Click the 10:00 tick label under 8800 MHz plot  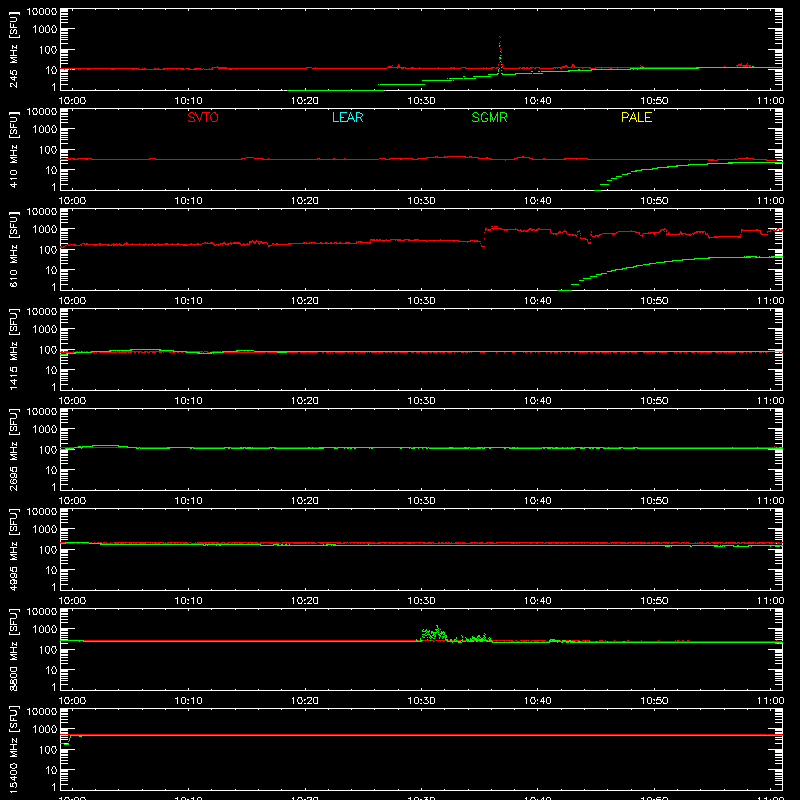click(72, 701)
